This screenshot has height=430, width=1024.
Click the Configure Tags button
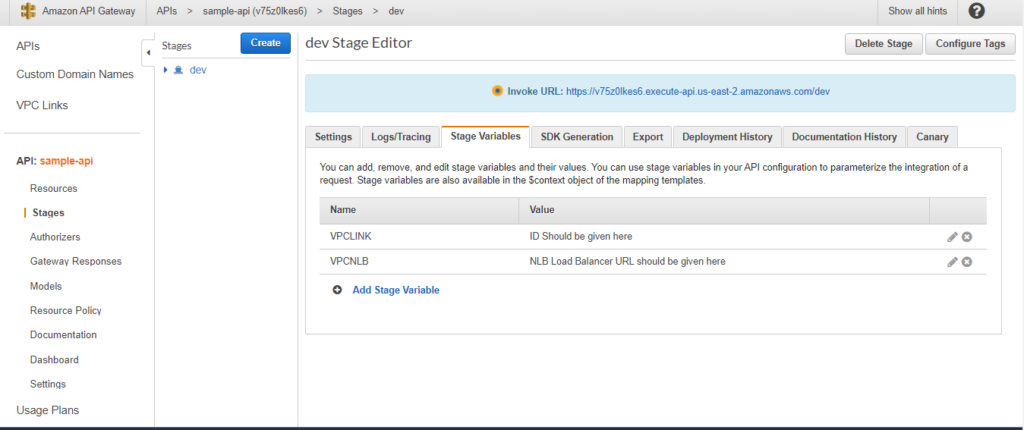tap(970, 44)
